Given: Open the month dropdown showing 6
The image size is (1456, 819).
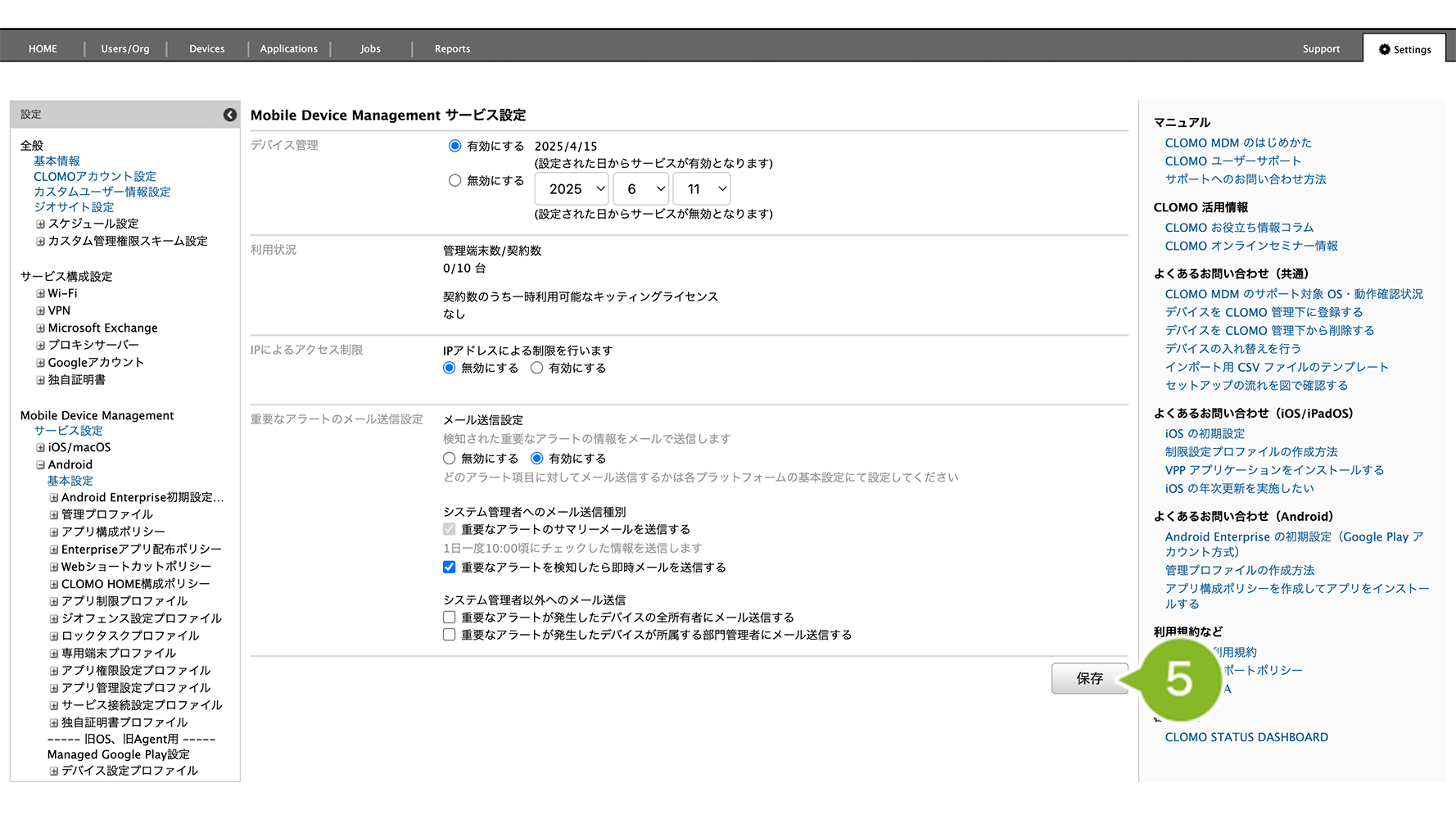Looking at the screenshot, I should click(x=641, y=189).
